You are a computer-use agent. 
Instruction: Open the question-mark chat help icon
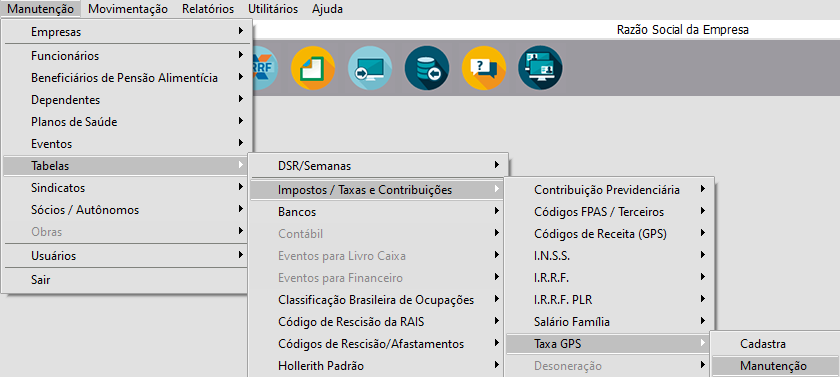[484, 68]
